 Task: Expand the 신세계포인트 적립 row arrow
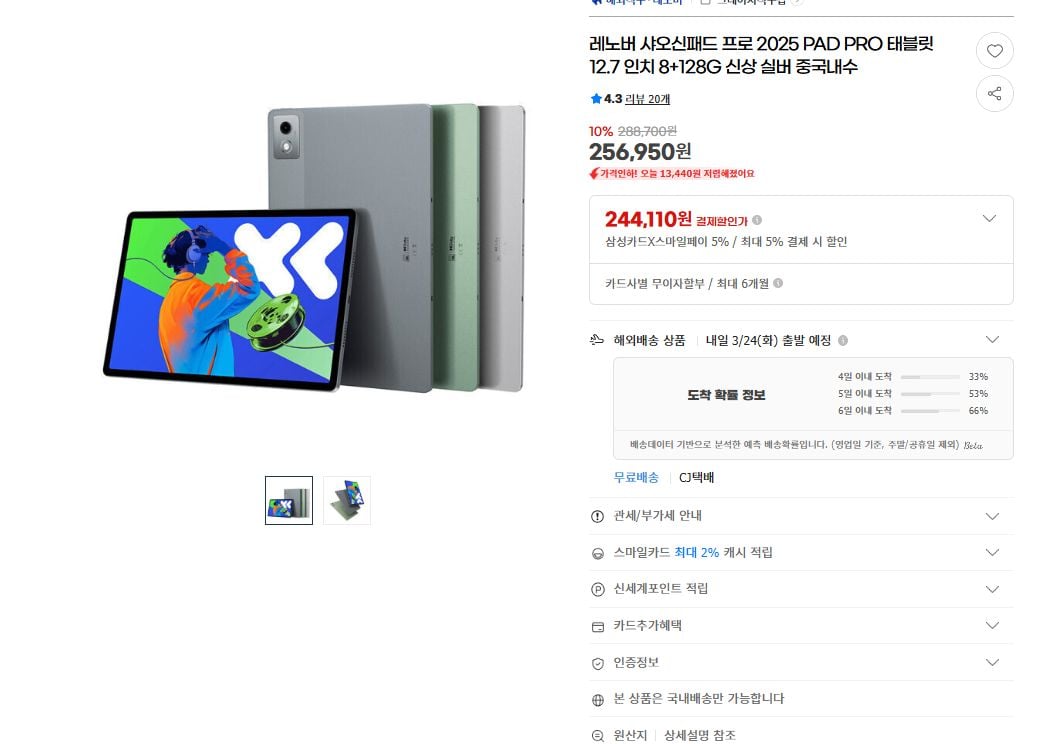992,589
